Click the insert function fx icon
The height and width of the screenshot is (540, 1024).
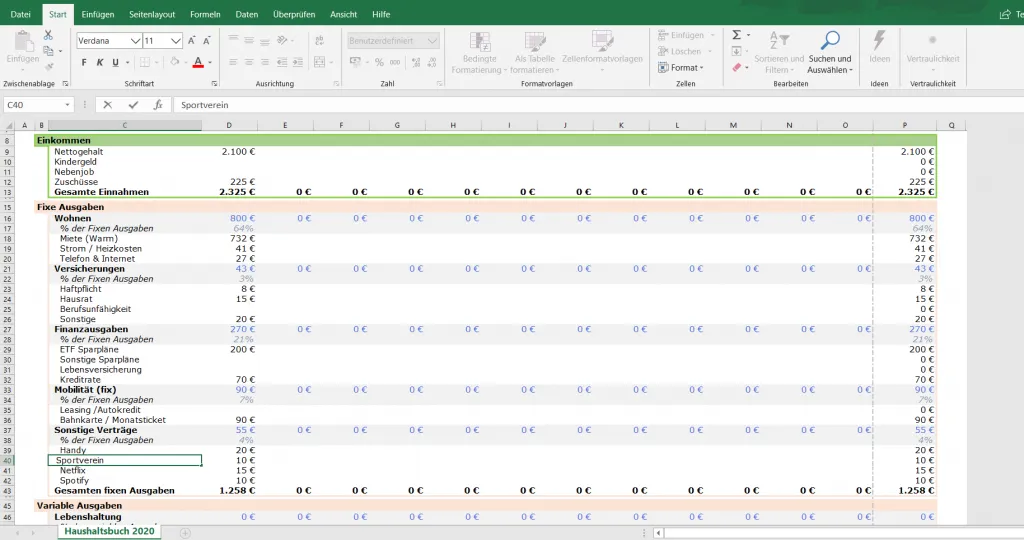coord(158,104)
